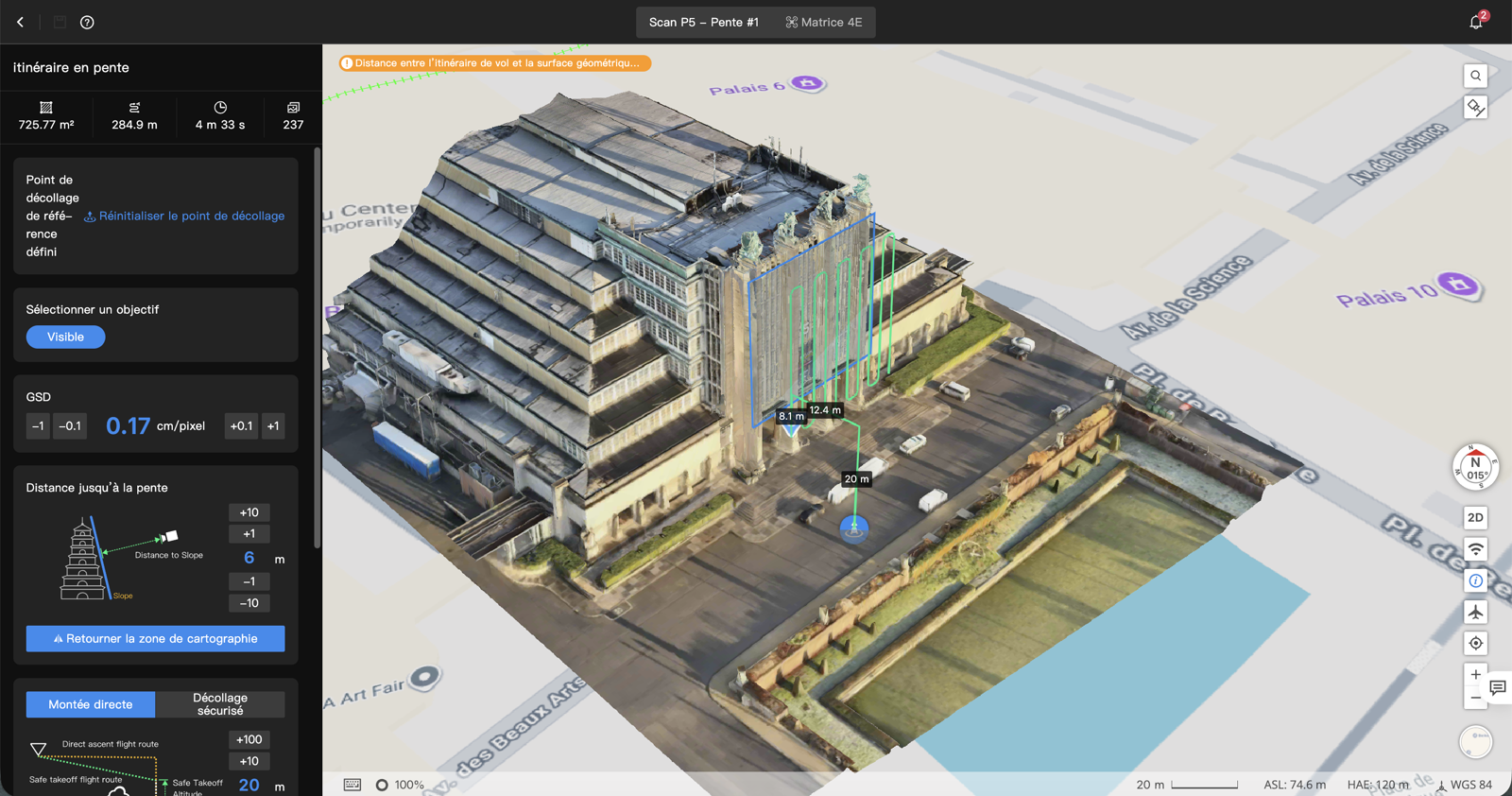Click the blue takeoff point marker
This screenshot has width=1512, height=796.
[x=854, y=528]
